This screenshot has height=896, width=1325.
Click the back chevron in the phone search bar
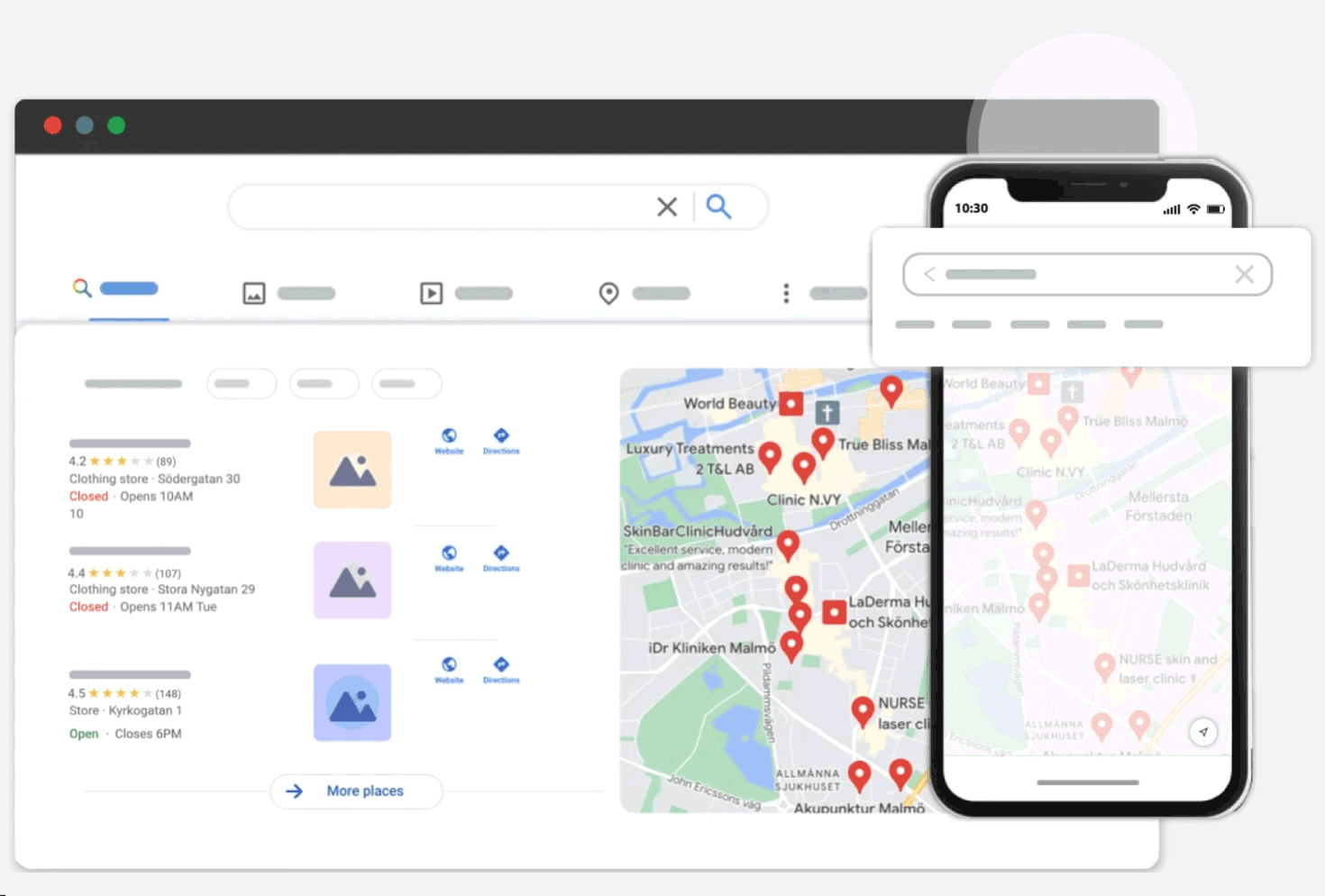(928, 274)
